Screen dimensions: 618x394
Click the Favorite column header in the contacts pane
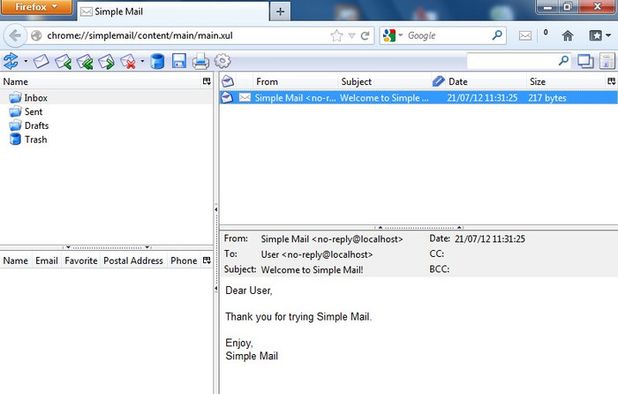coord(81,260)
